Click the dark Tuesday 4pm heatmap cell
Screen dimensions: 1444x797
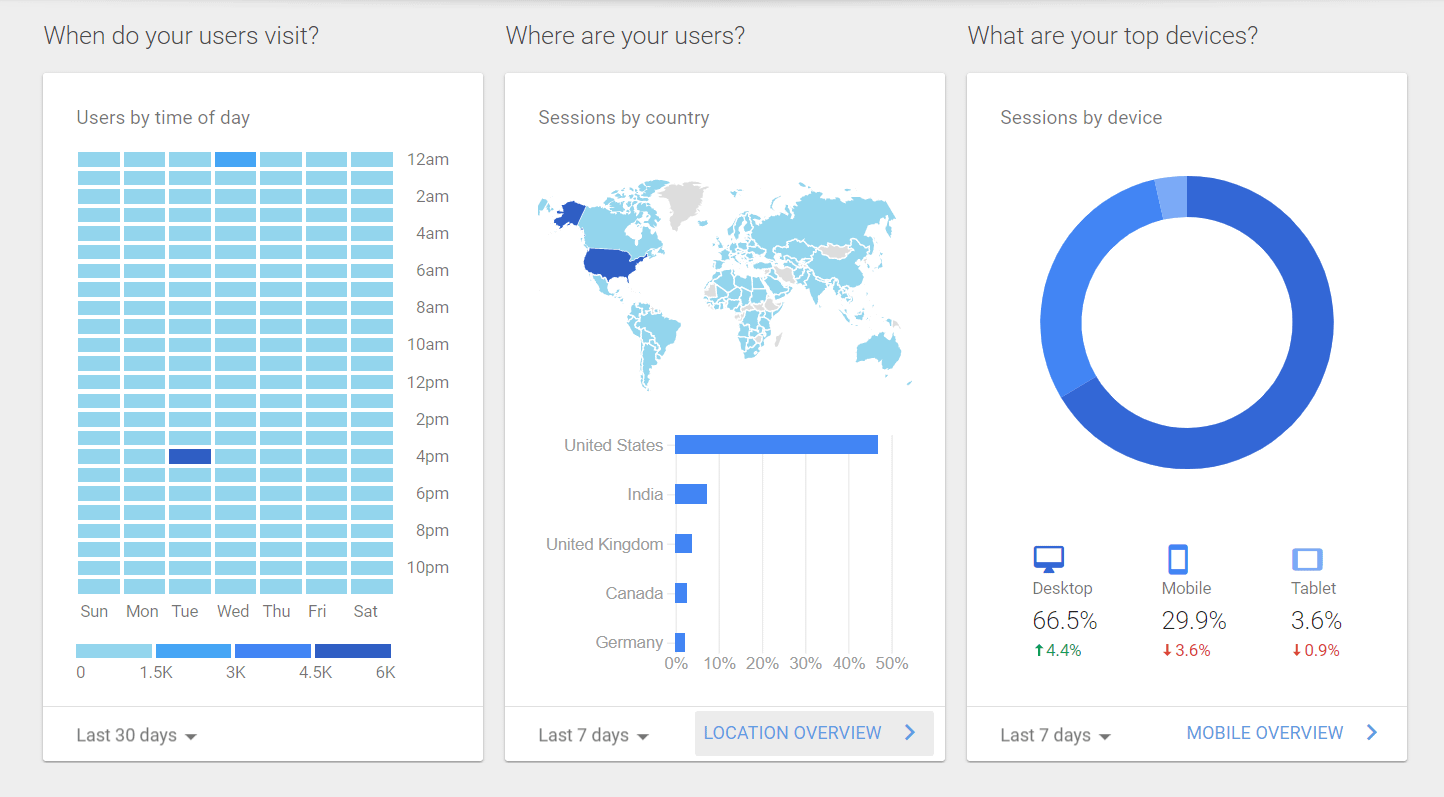(190, 457)
